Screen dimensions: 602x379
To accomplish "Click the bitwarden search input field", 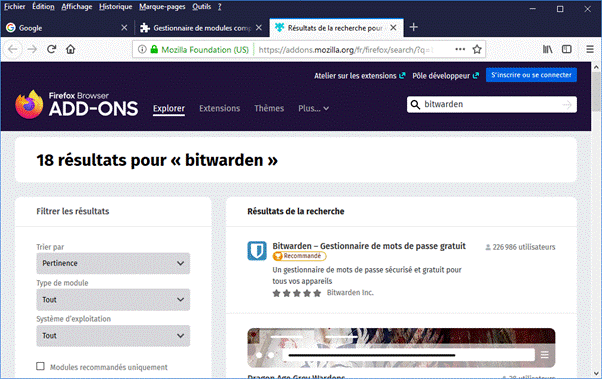I will (x=491, y=104).
